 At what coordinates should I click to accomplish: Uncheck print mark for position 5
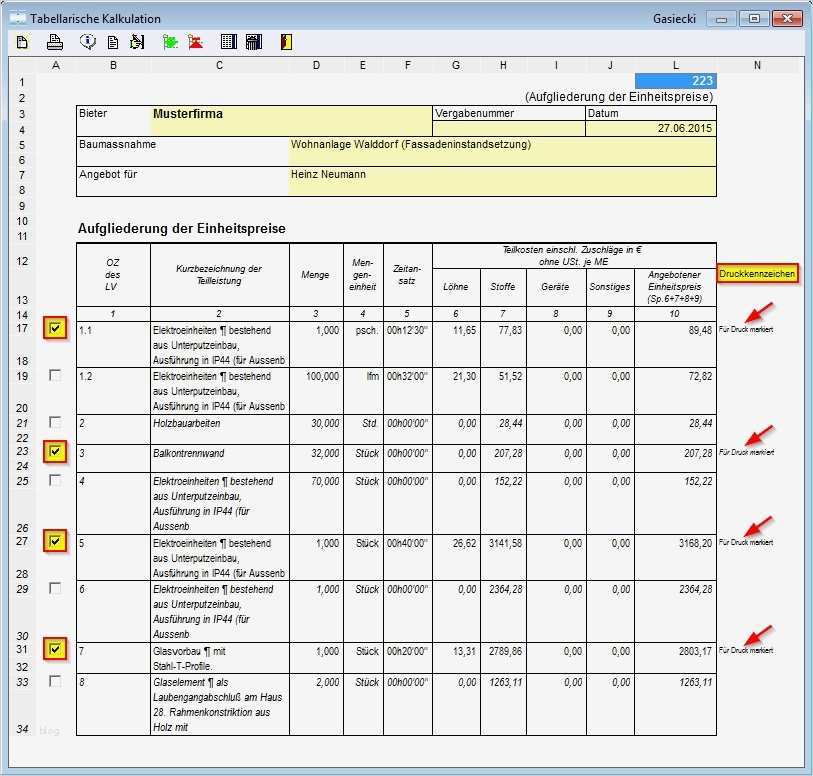55,541
